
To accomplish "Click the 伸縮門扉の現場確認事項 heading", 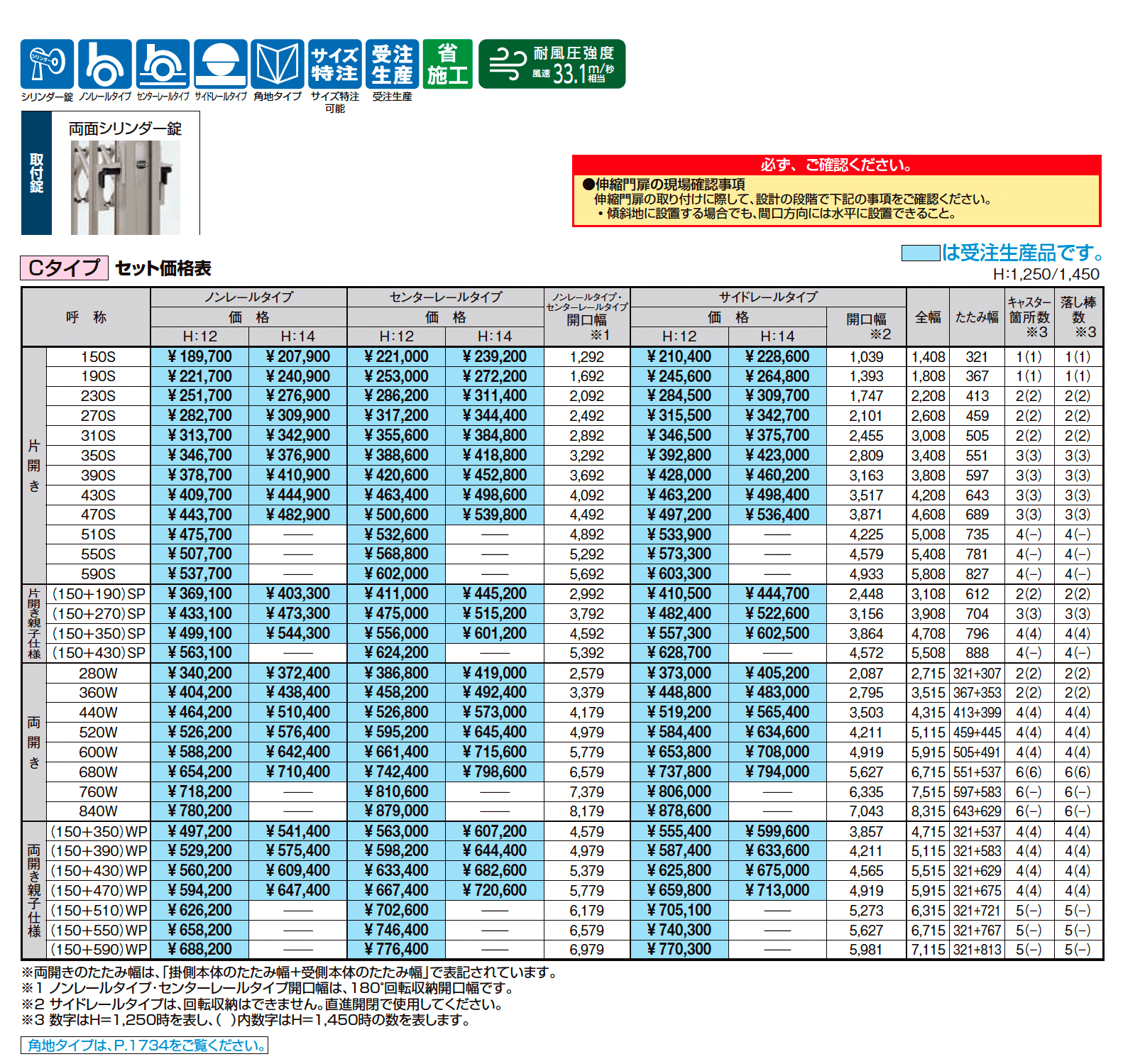I will [664, 184].
